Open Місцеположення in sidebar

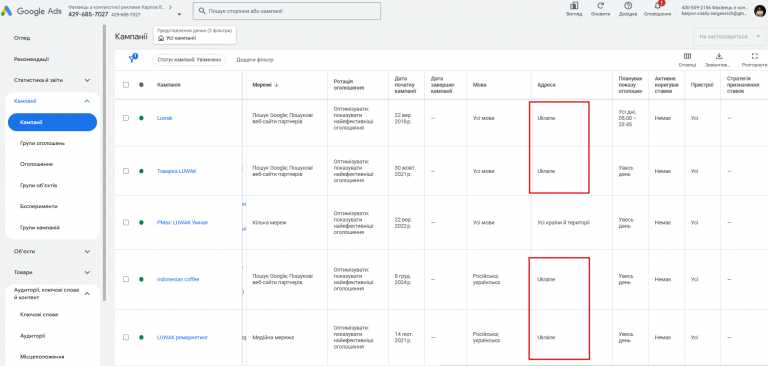coord(42,357)
